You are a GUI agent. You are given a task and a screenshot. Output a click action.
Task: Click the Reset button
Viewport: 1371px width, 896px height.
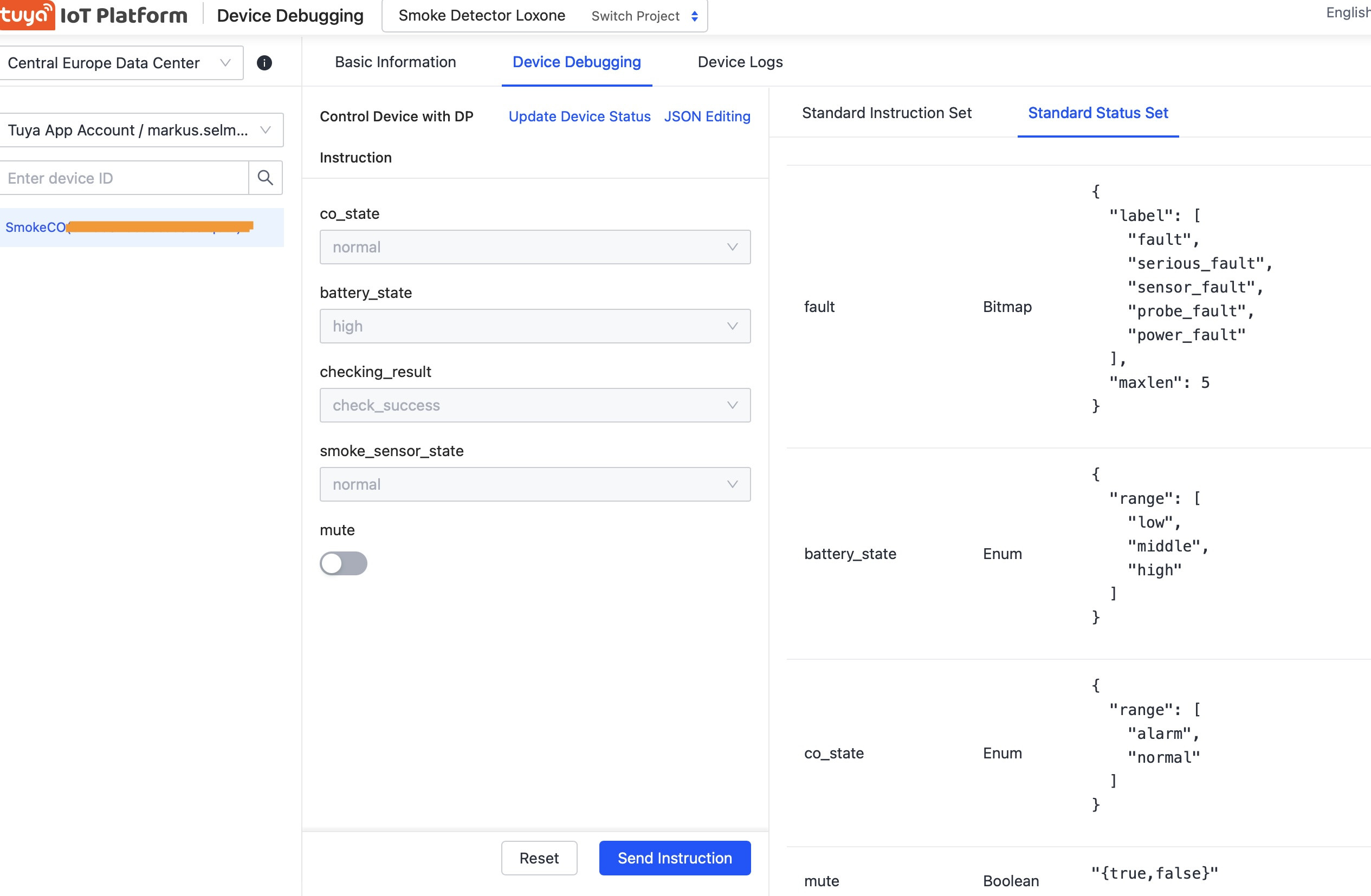coord(539,858)
